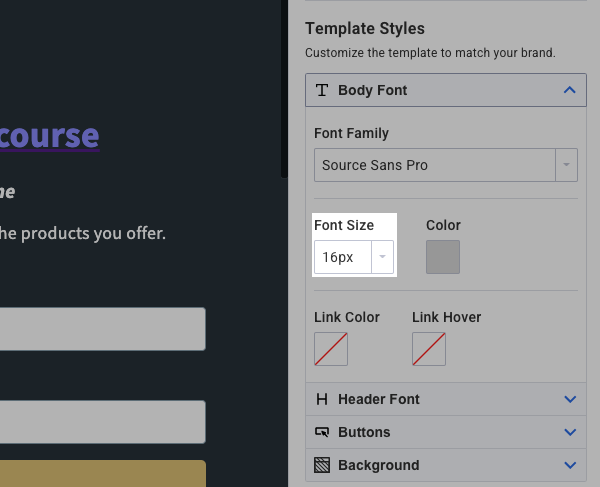Open the Font Family dropdown arrow

[x=567, y=165]
